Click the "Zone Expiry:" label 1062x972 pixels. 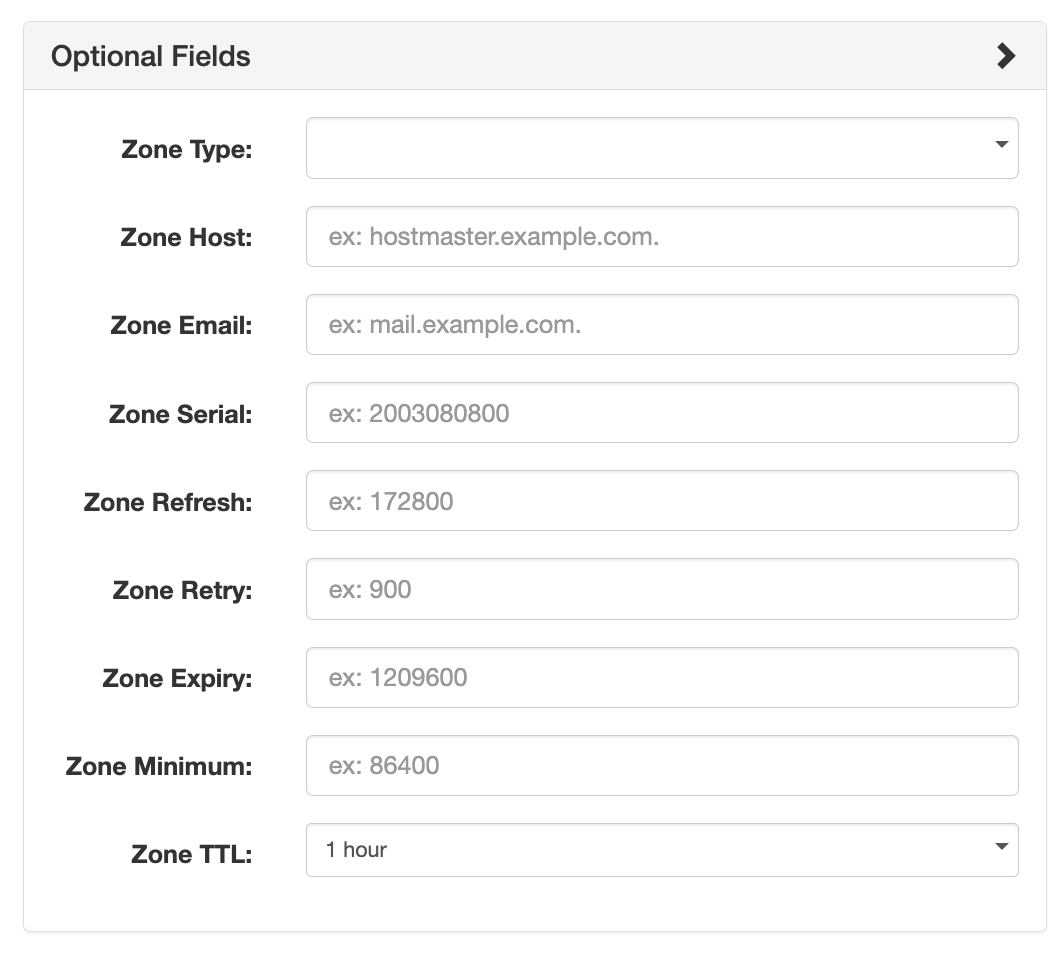click(177, 678)
